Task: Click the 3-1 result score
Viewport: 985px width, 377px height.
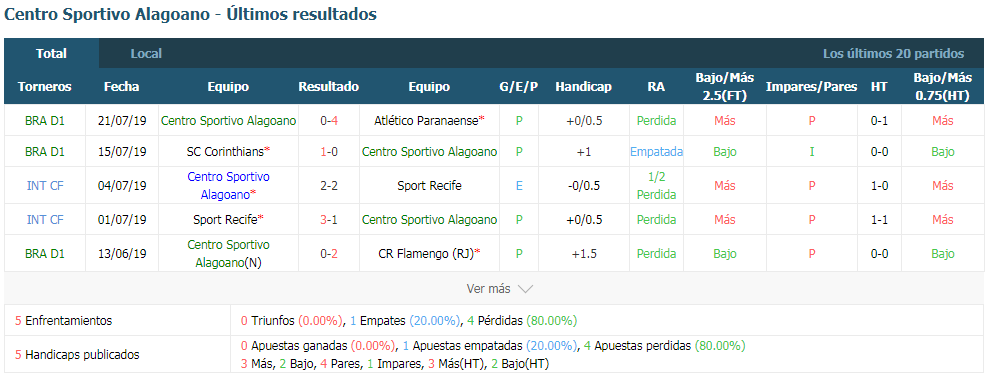Action: pyautogui.click(x=329, y=220)
